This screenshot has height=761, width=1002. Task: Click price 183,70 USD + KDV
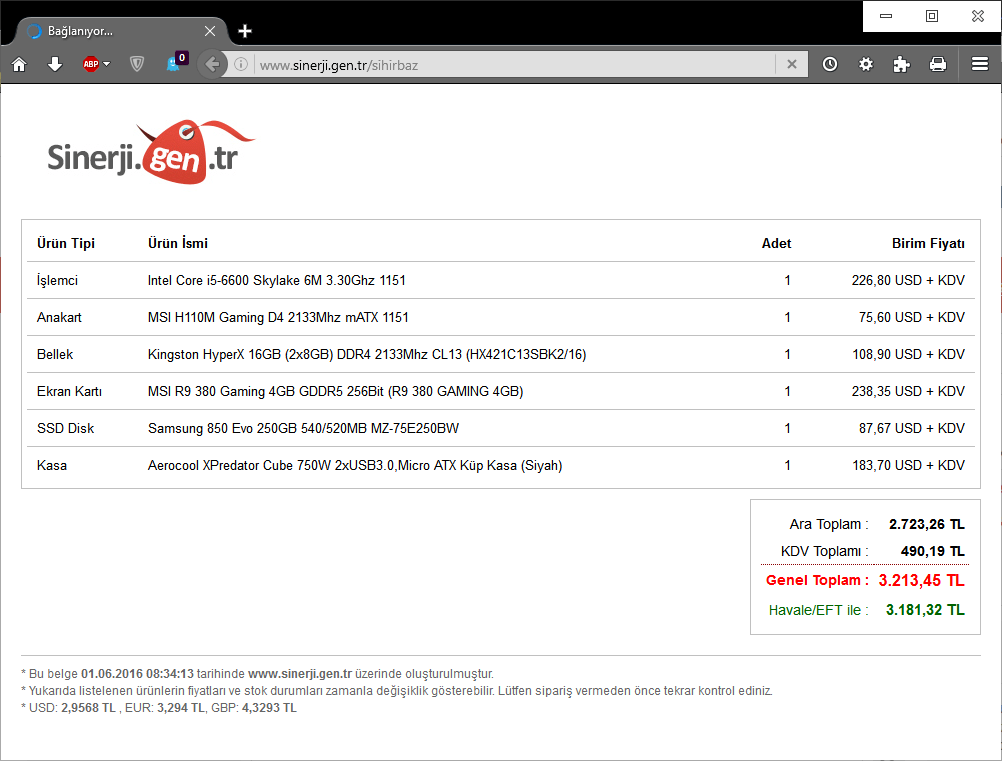908,466
